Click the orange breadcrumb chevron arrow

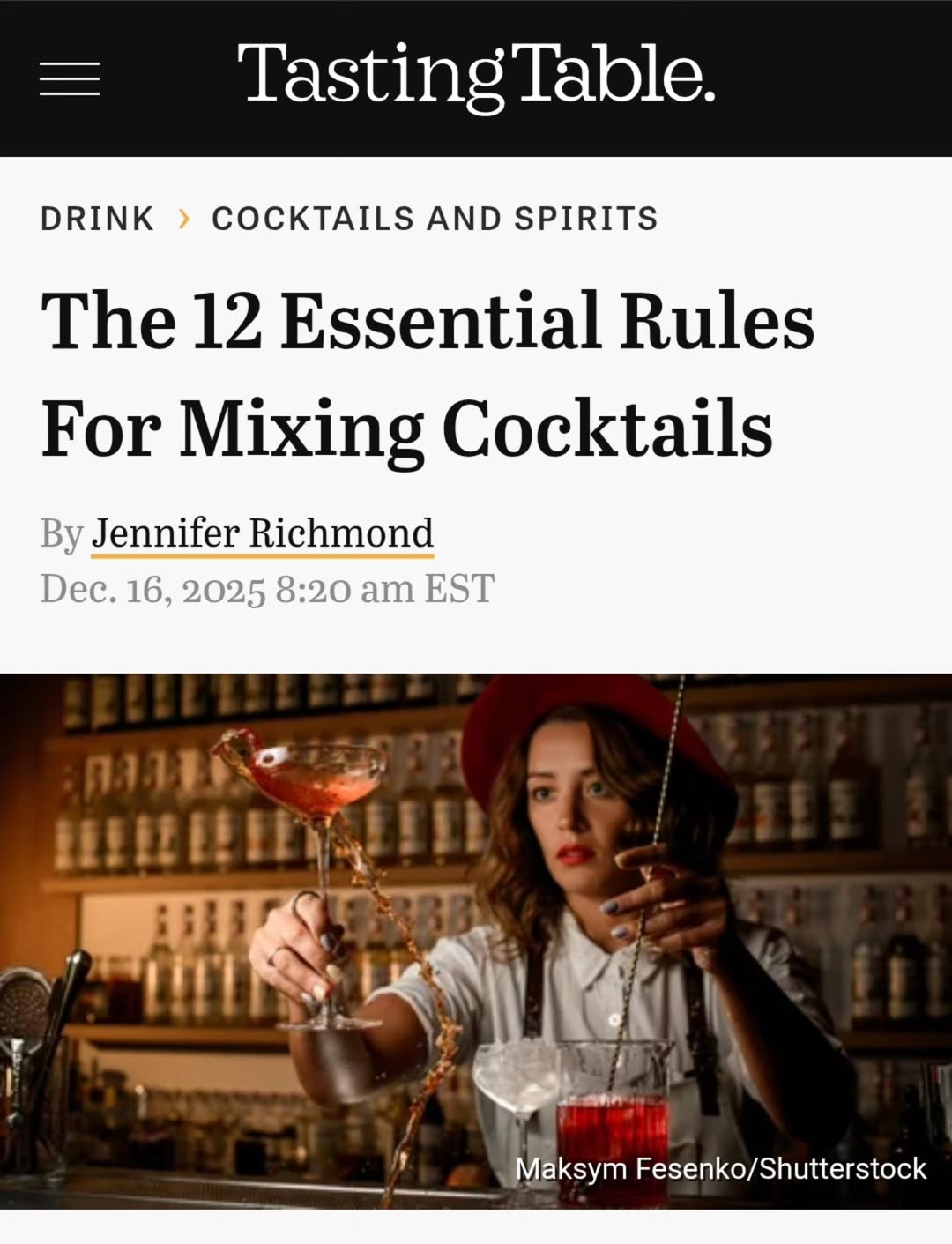(183, 218)
